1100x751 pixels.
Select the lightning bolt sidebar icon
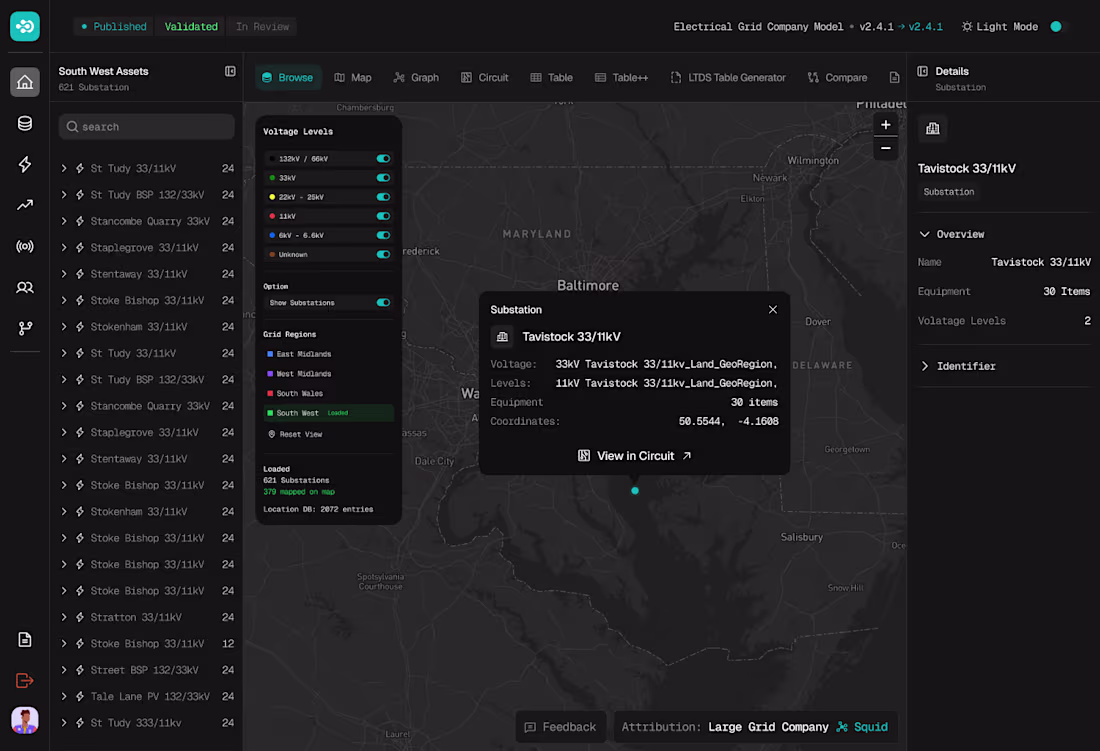(25, 164)
